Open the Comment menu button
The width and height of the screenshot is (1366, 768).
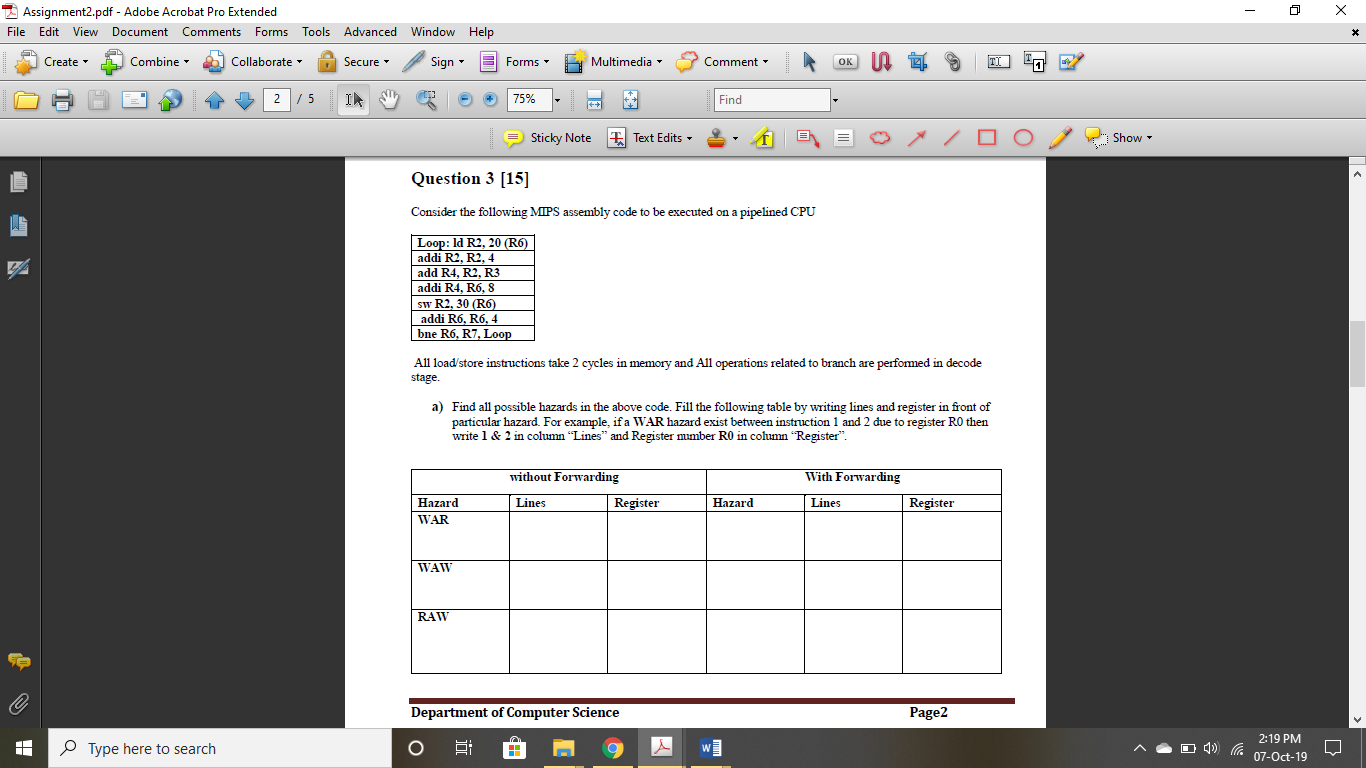pyautogui.click(x=723, y=61)
